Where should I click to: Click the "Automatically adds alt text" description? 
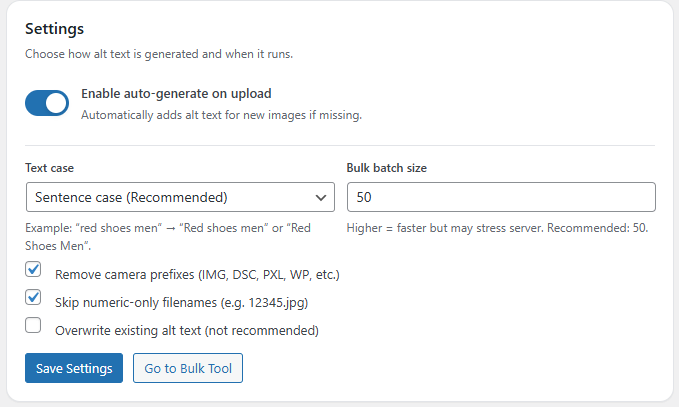221,115
